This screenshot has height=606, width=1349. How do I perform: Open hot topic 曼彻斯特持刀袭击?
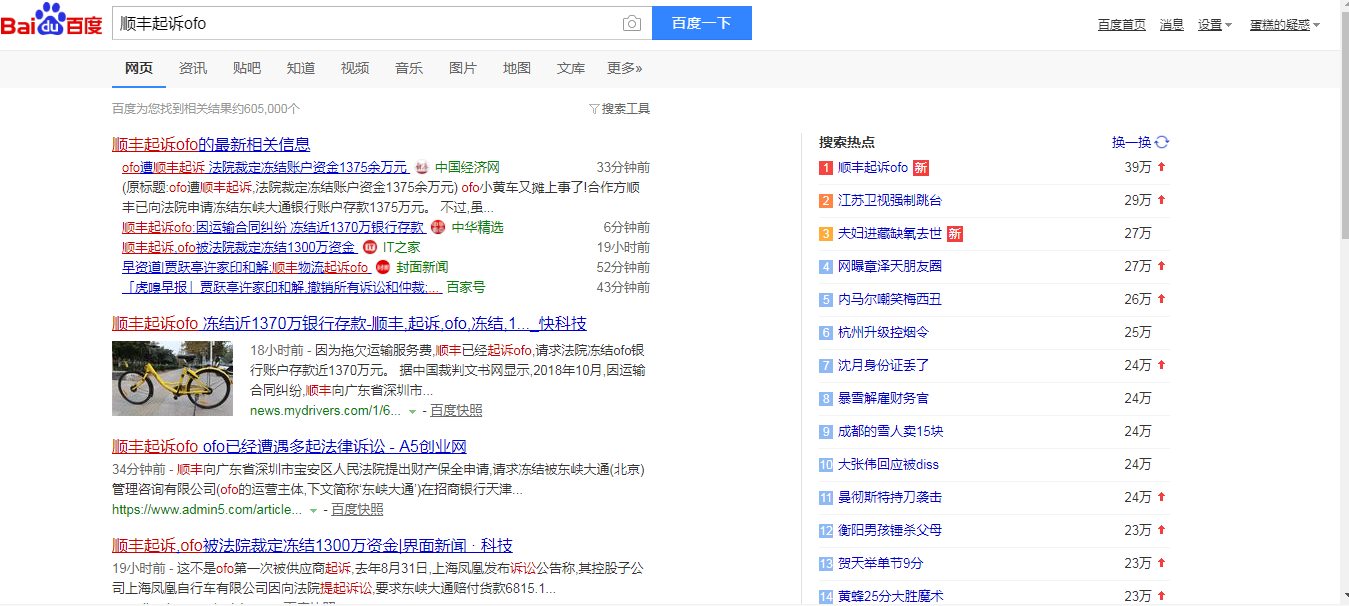tap(890, 498)
